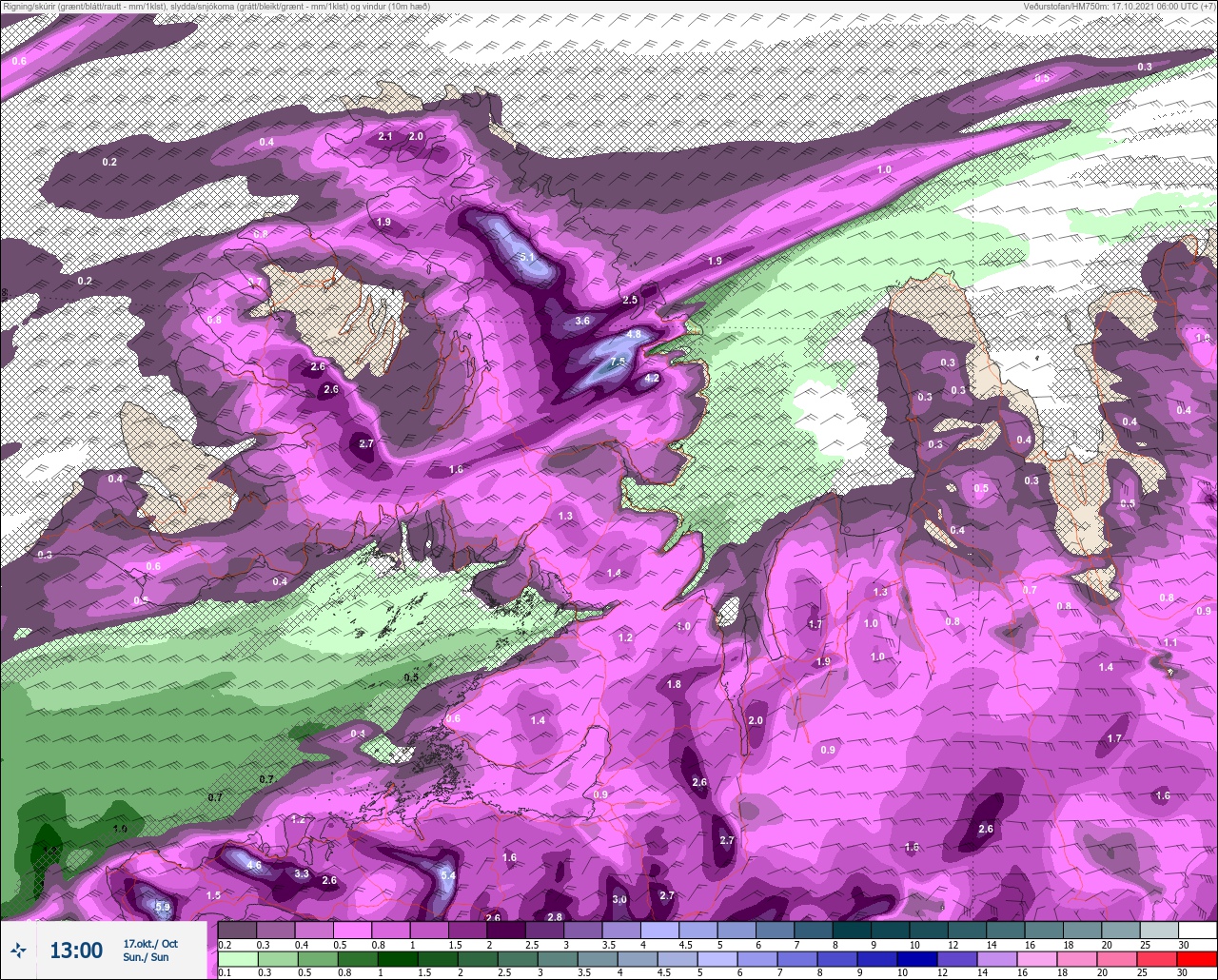
Task: Click the 7.5 precipitation value on the map
Action: point(618,362)
